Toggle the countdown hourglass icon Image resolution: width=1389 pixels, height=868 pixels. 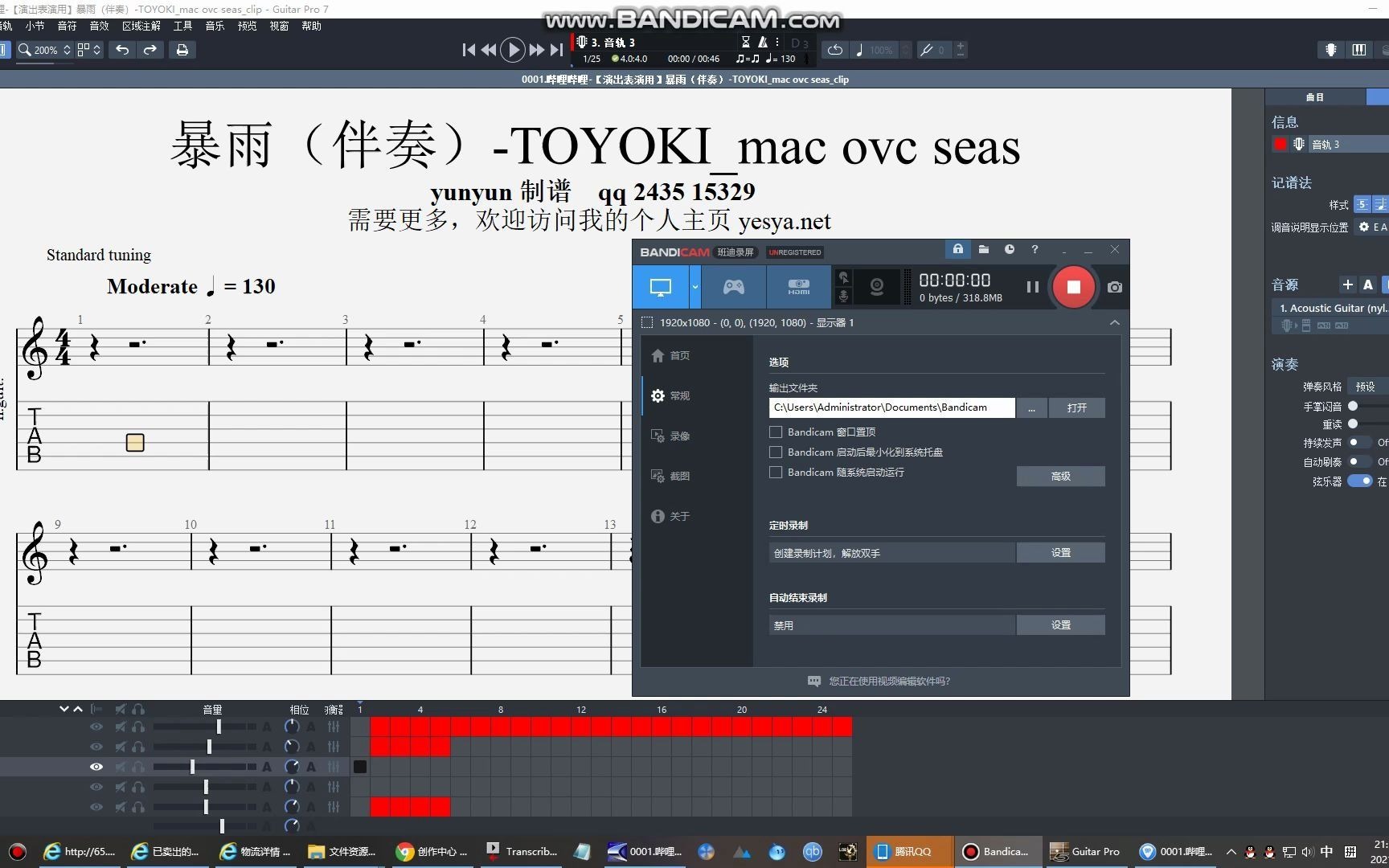(745, 42)
